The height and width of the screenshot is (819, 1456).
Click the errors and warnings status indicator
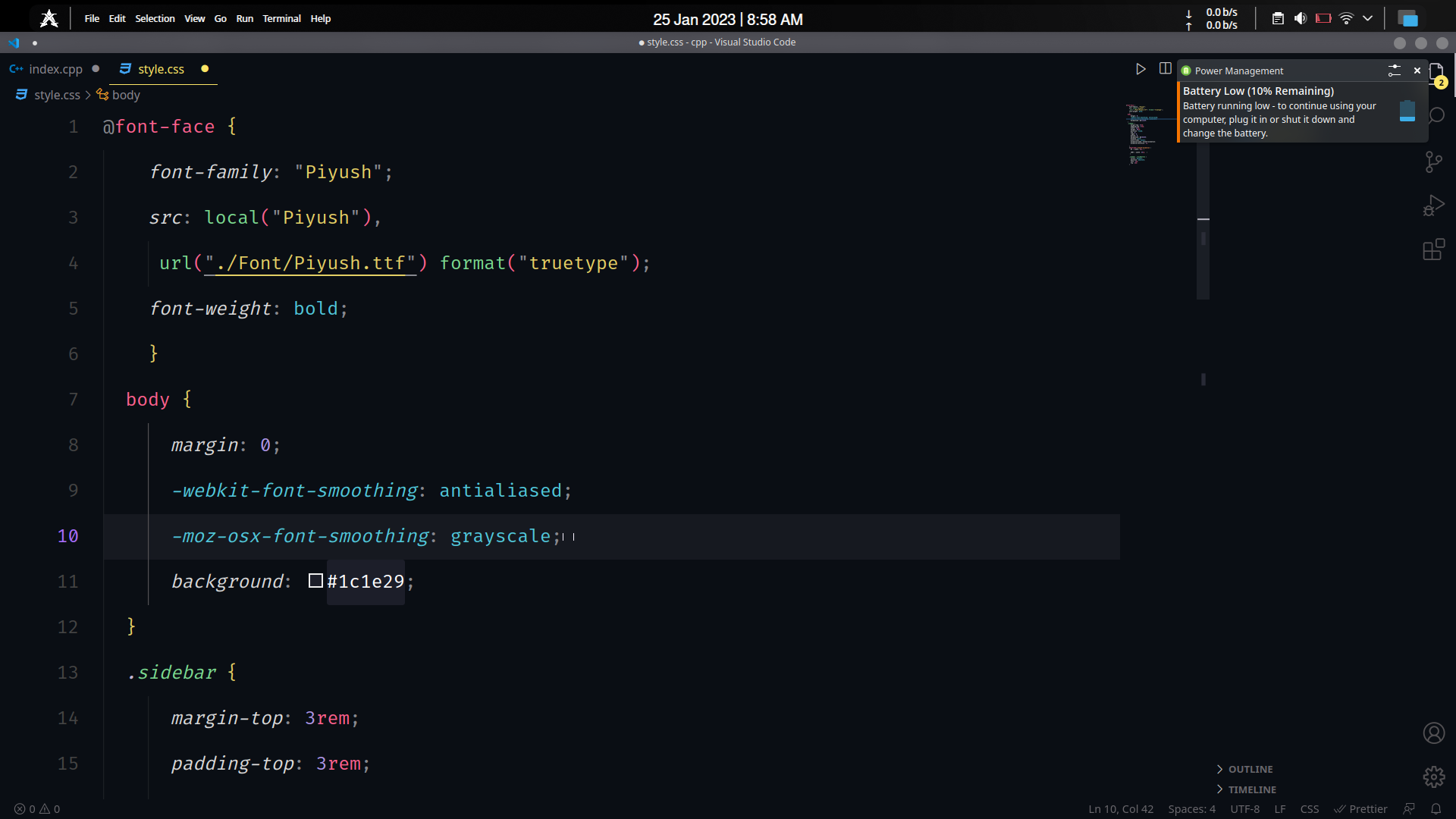(x=37, y=809)
